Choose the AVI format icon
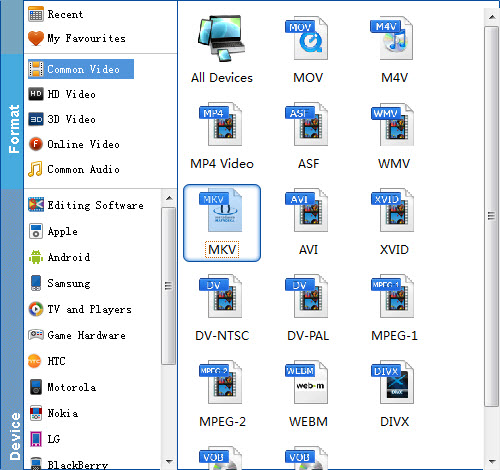Image resolution: width=500 pixels, height=470 pixels. click(307, 210)
